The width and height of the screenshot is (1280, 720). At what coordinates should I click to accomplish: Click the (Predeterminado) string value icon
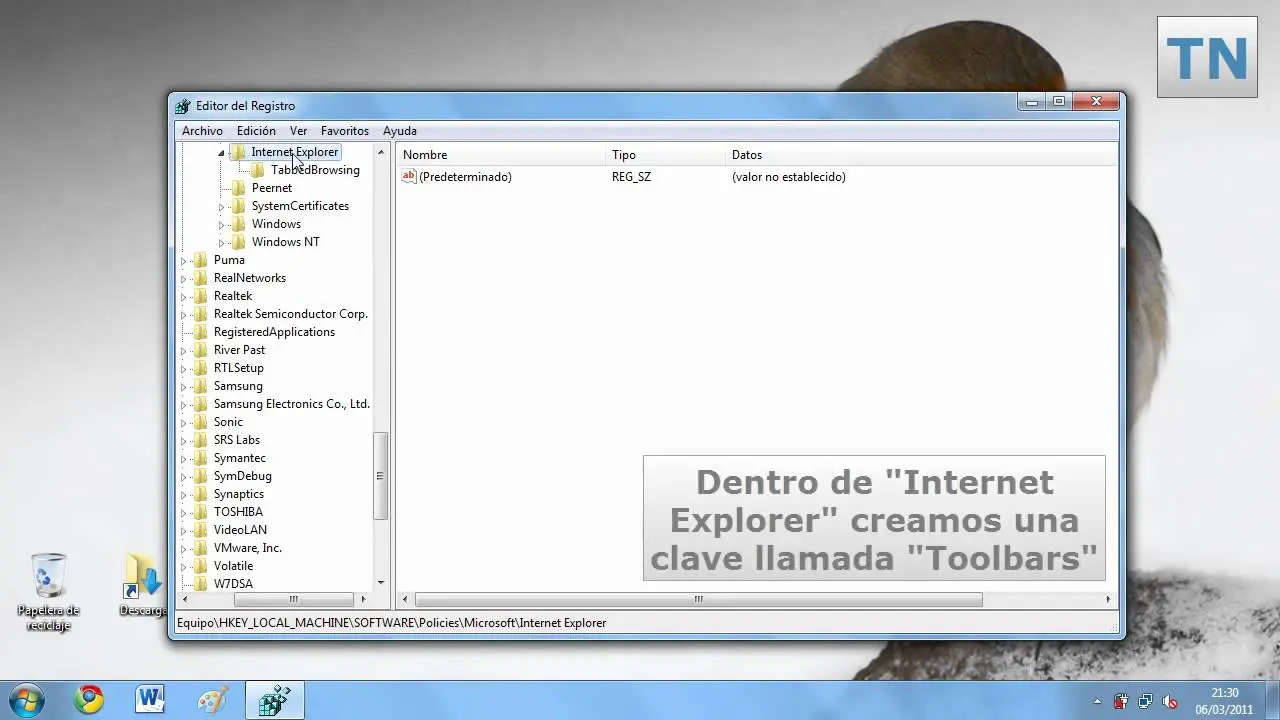click(x=409, y=177)
